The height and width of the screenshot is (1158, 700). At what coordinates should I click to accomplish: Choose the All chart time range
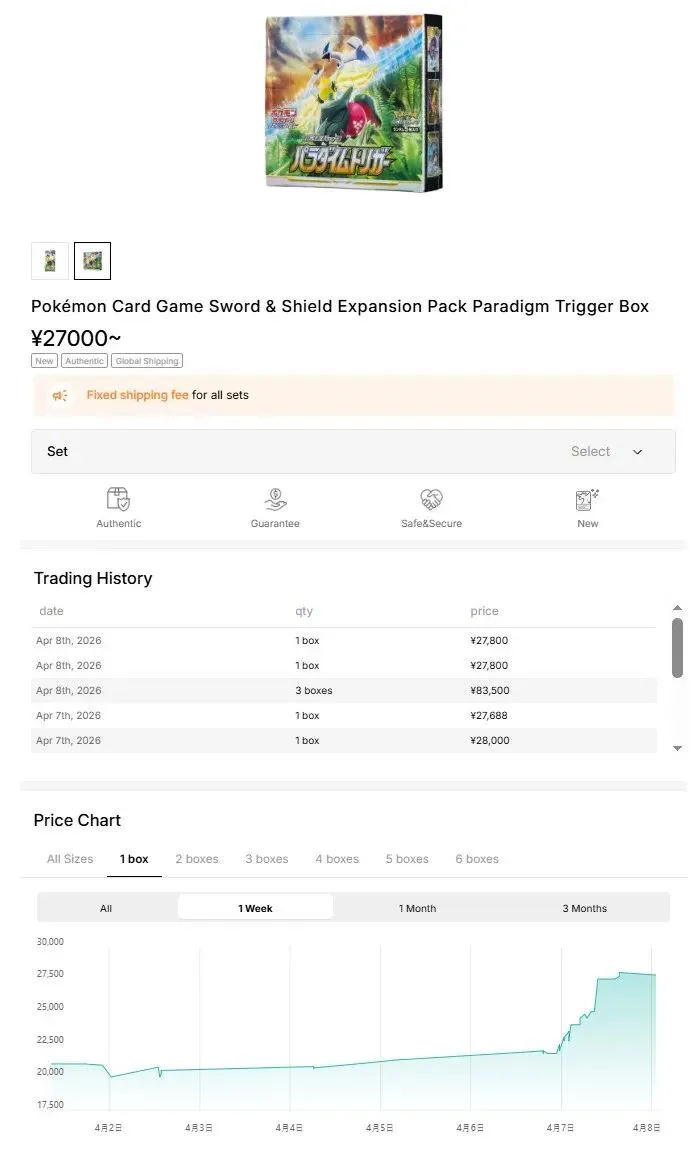(106, 908)
